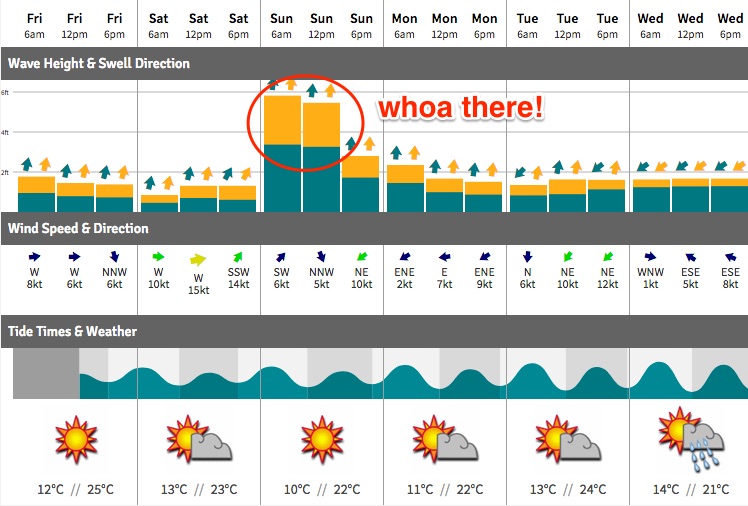Click the Sat 12pm column heading
This screenshot has height=506, width=748.
pyautogui.click(x=198, y=26)
